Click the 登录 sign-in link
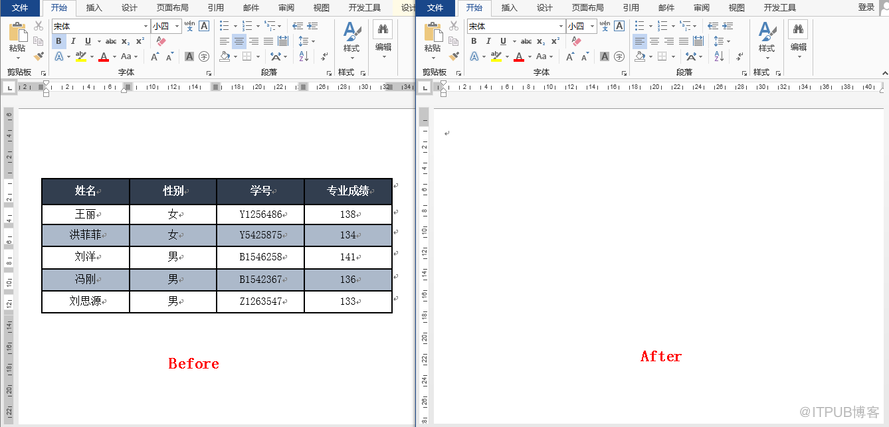 click(x=865, y=7)
